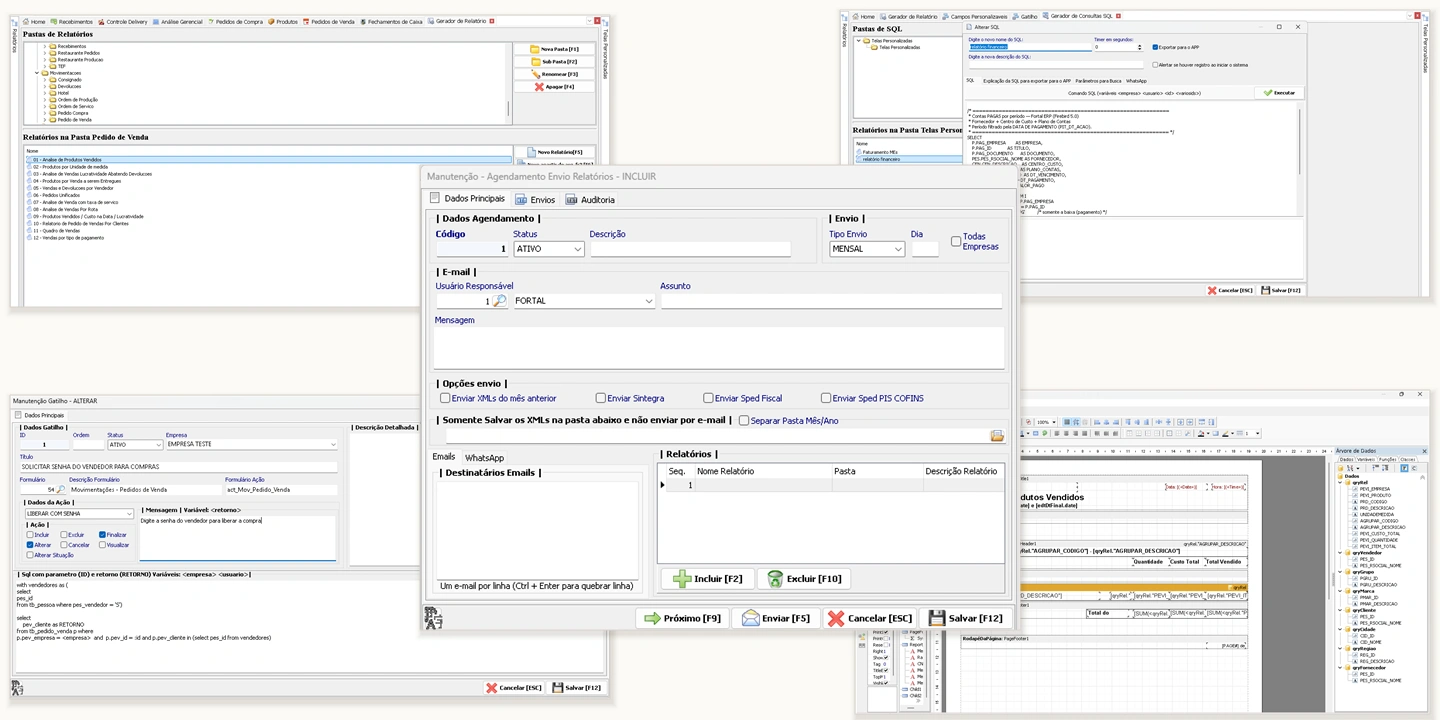
Task: Tick Enviar Sped PIS COFINS checkbox
Action: click(826, 398)
